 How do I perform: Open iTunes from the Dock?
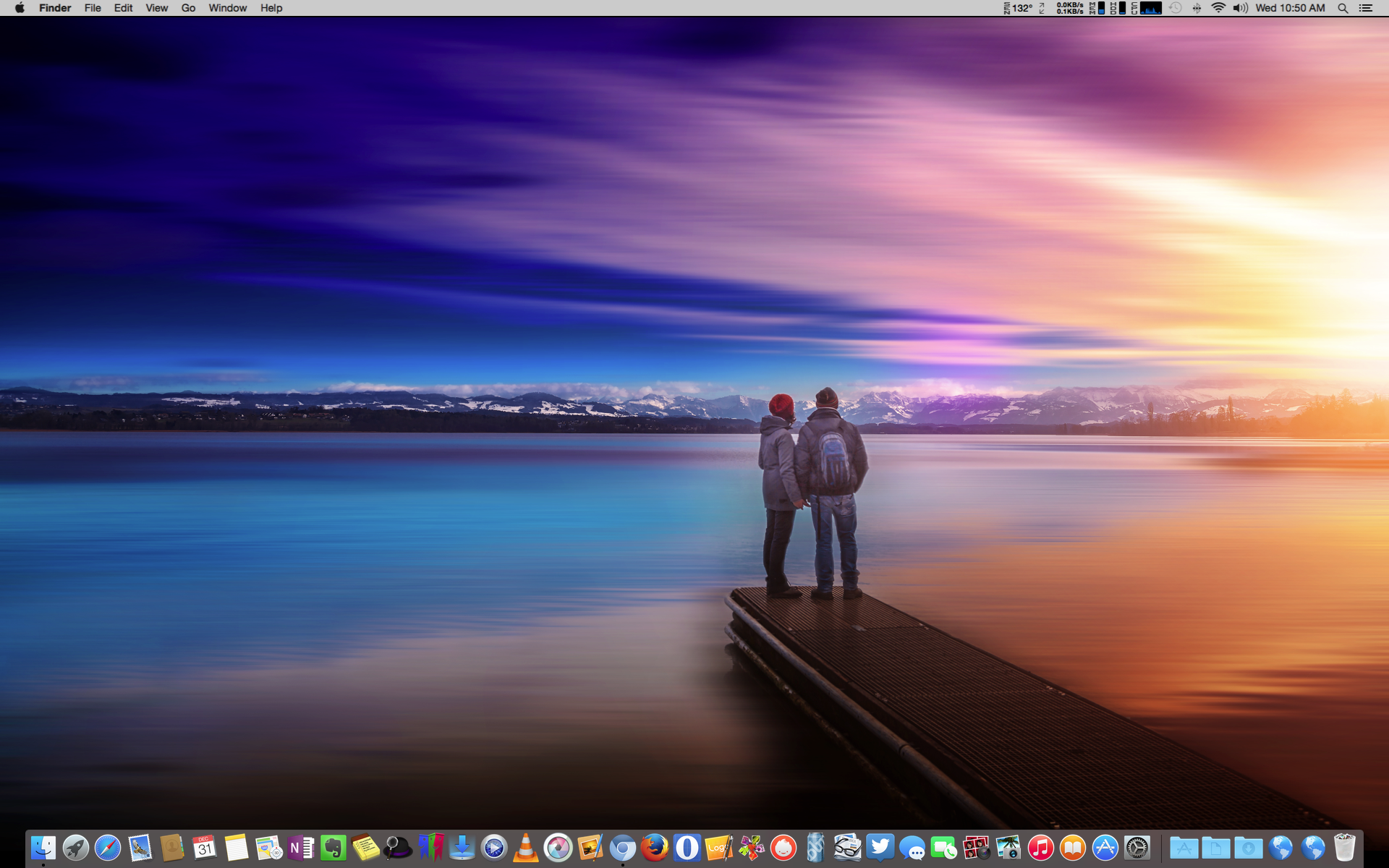pos(1040,848)
